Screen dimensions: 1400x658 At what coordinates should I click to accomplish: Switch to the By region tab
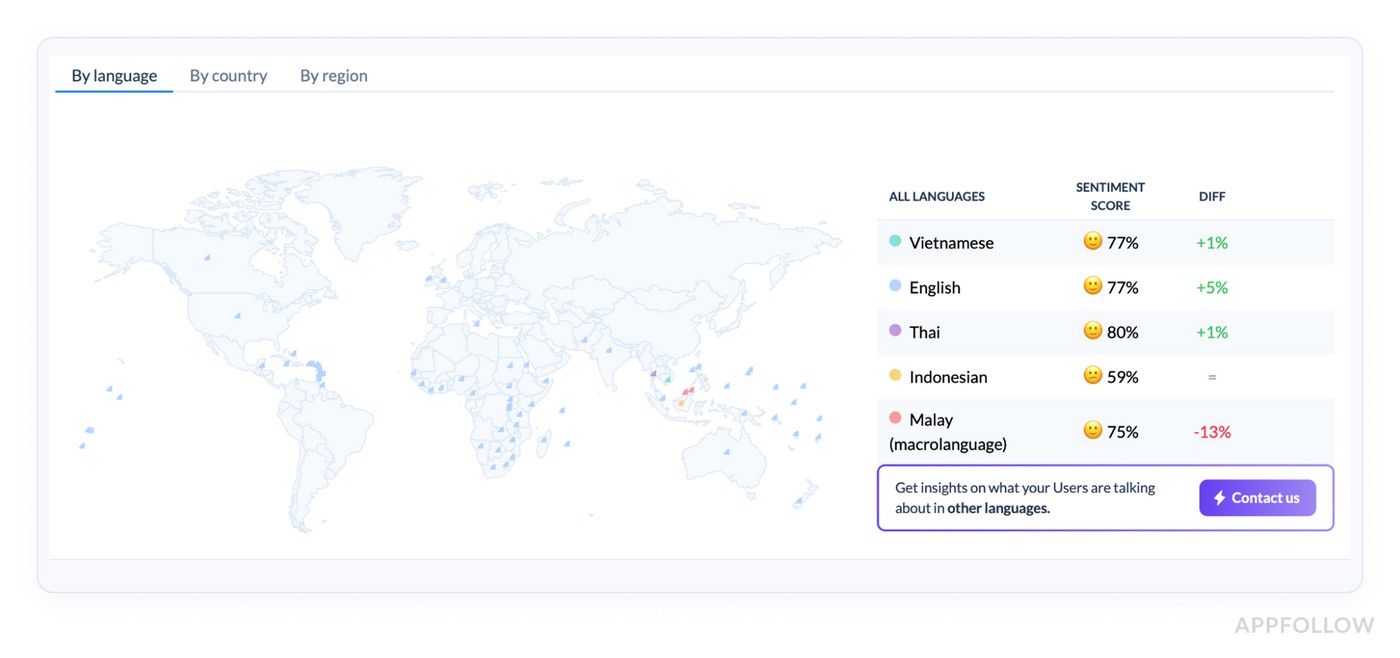pos(333,75)
